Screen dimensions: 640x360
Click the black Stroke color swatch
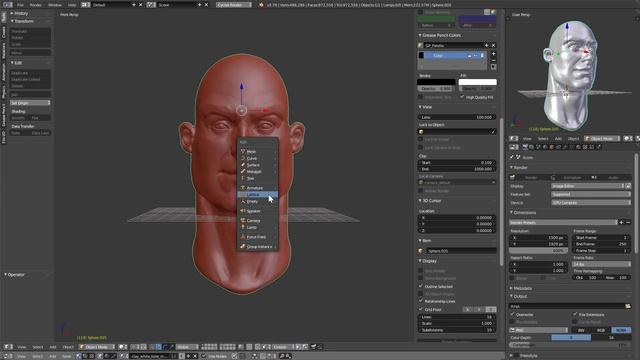[436, 82]
